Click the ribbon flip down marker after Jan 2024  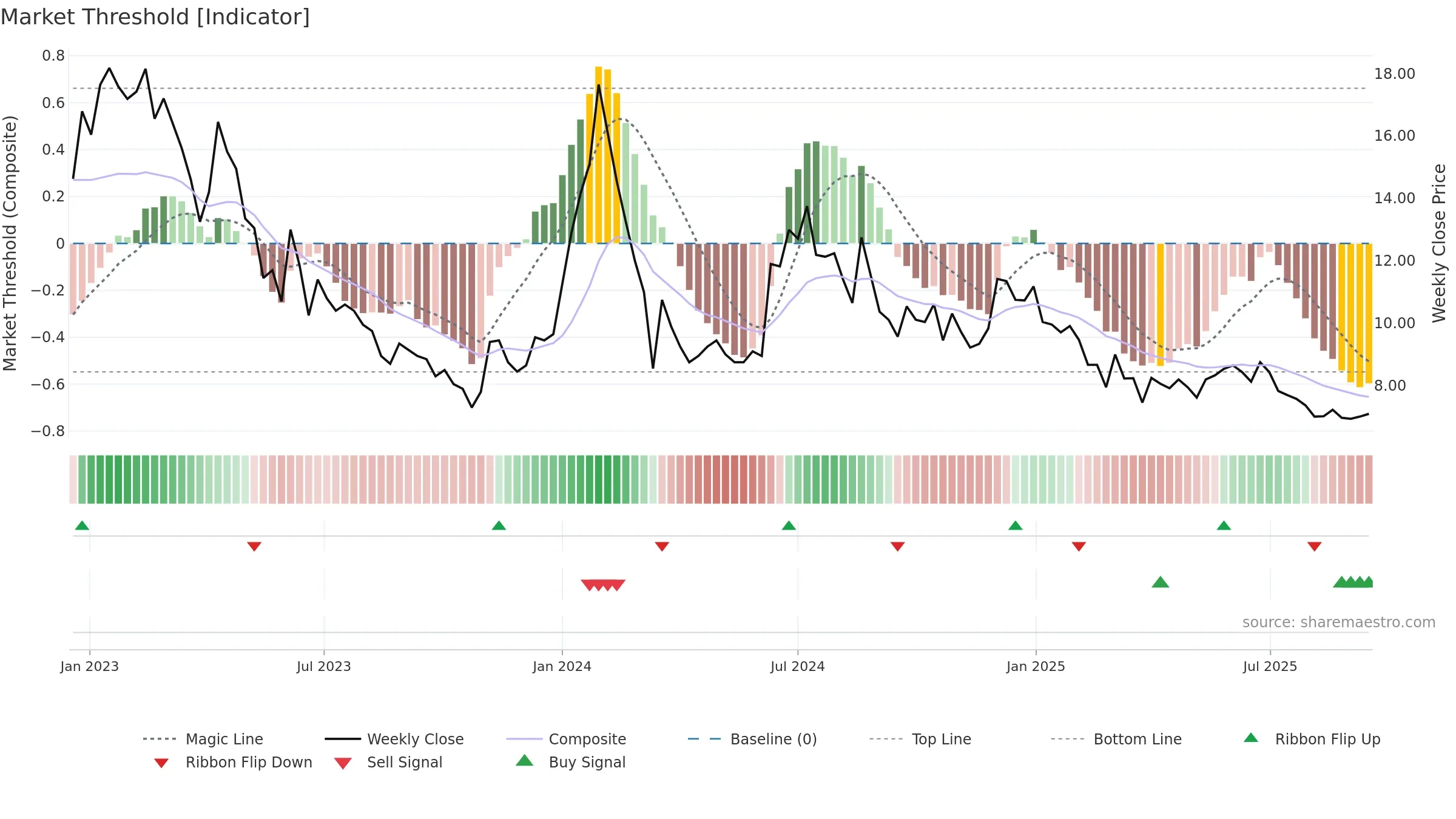662,547
